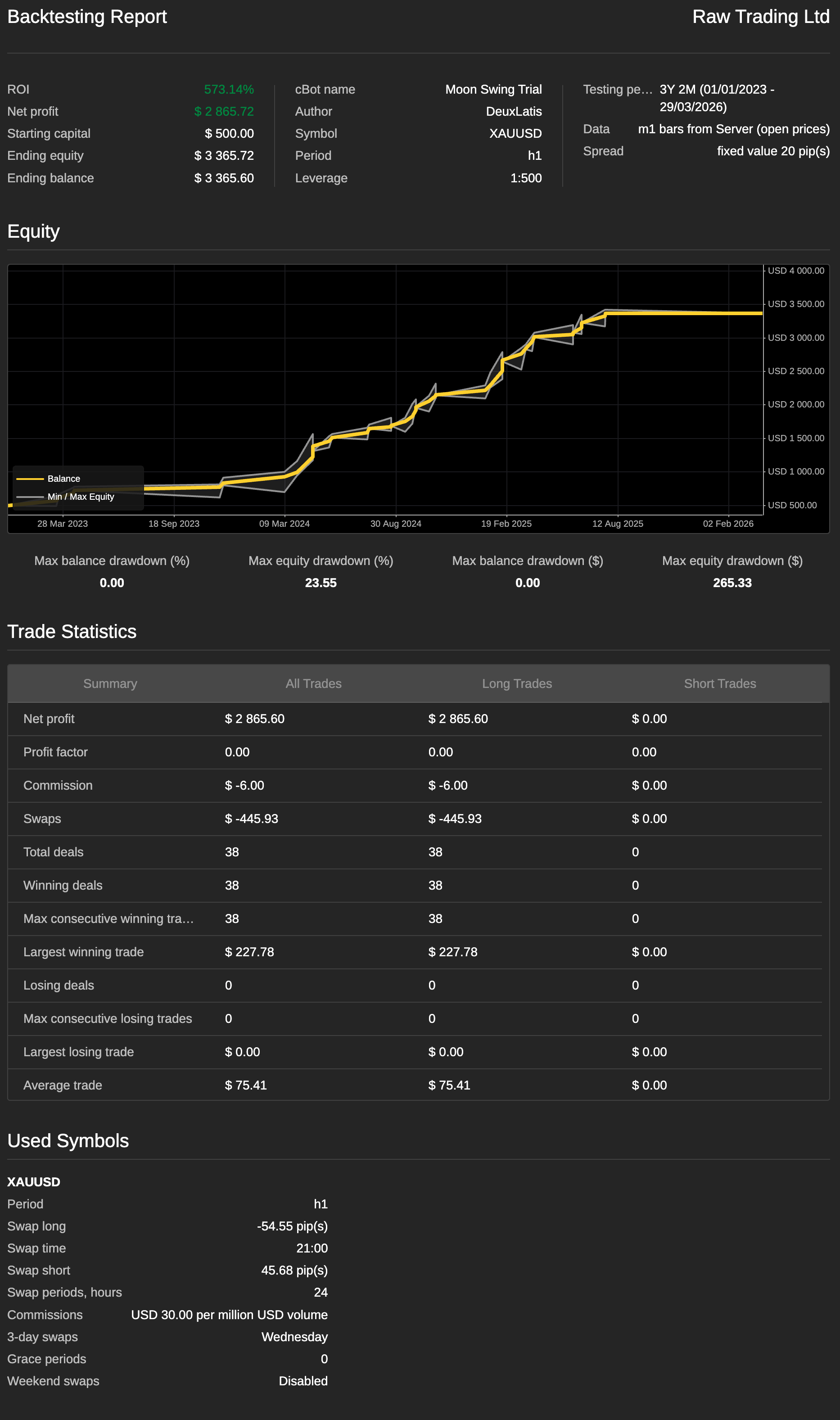
Task: Click the green Net profit amount
Action: point(224,112)
